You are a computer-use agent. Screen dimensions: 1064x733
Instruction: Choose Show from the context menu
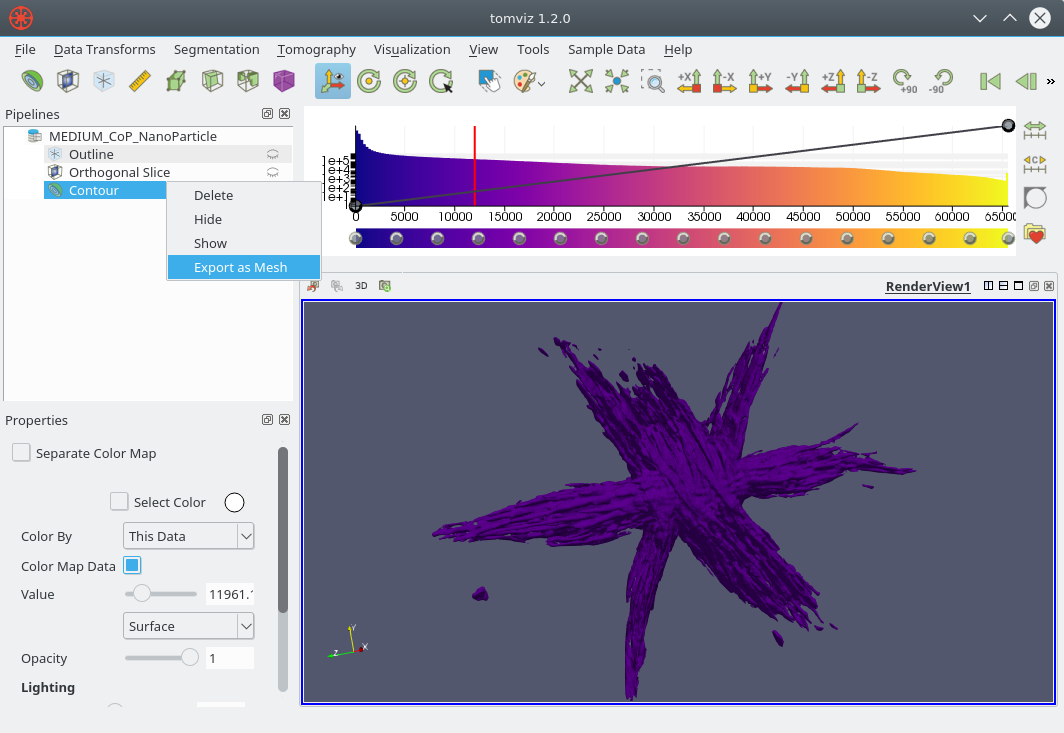pos(244,243)
